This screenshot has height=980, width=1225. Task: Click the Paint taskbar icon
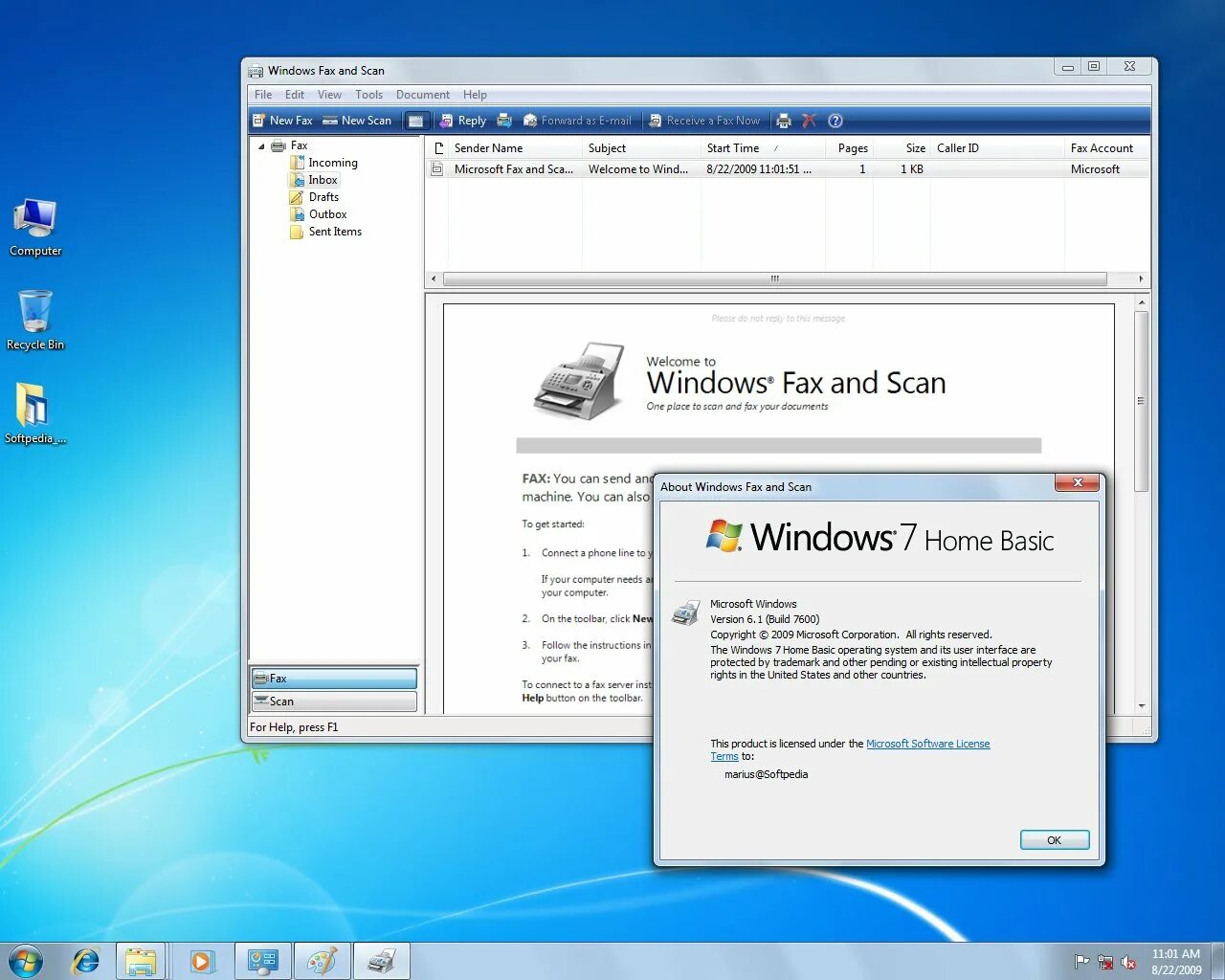[323, 961]
